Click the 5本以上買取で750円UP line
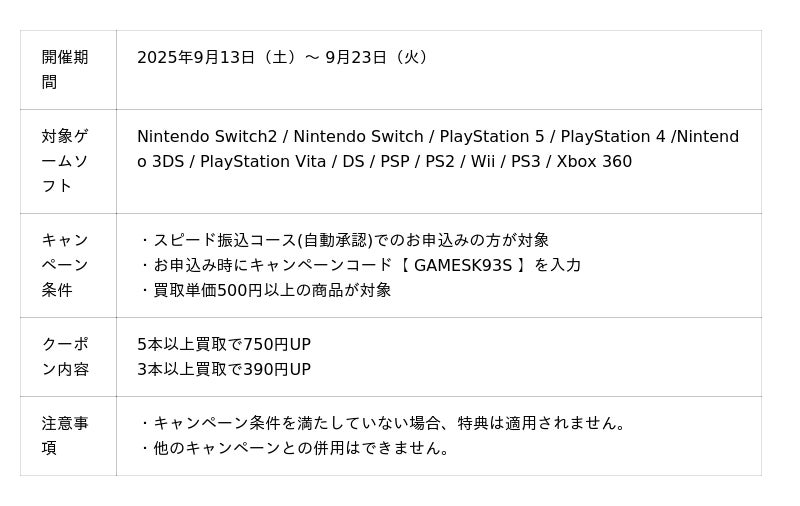The width and height of the screenshot is (800, 506). pos(224,345)
